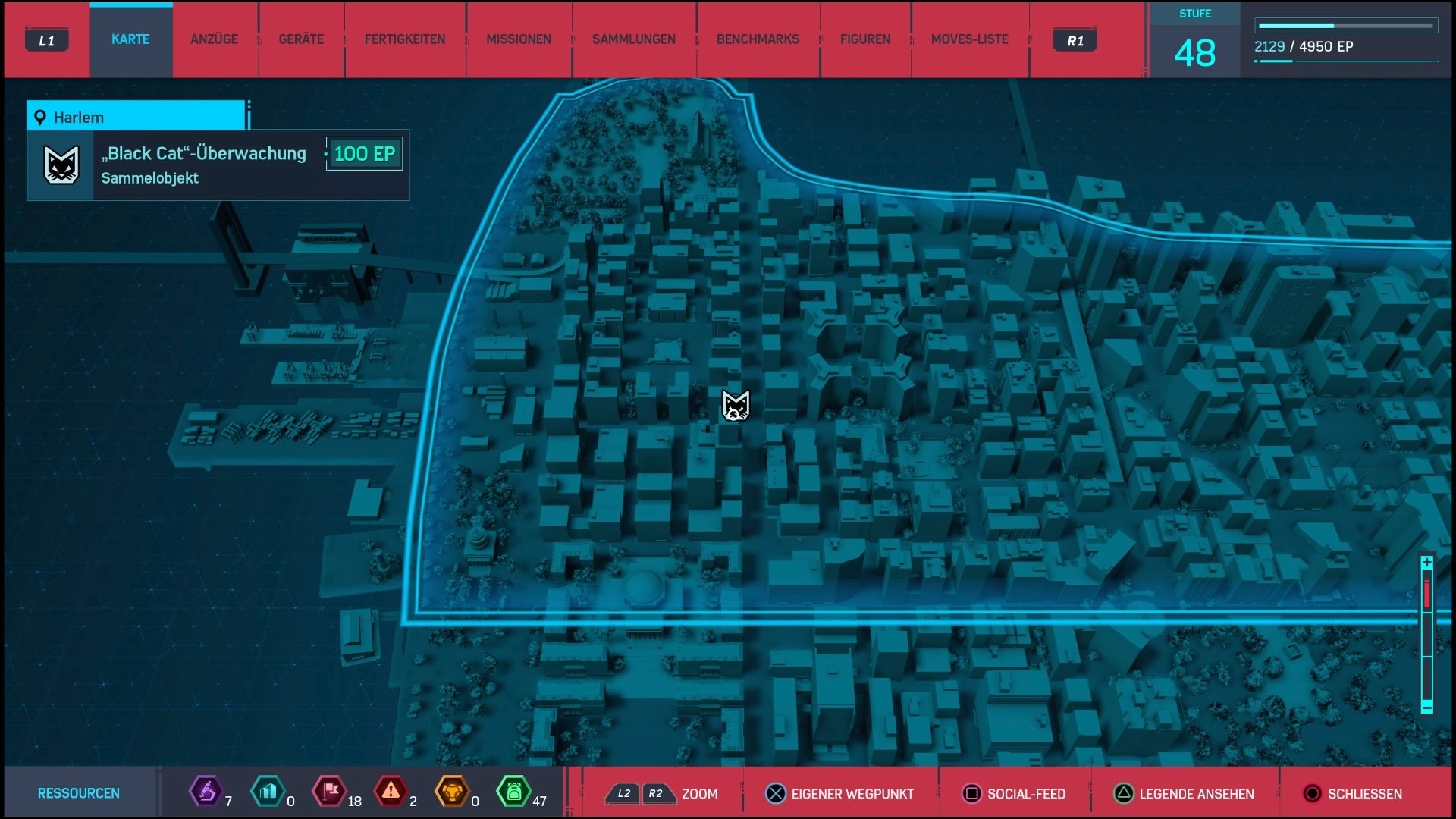Click the square button icon for Social-Feed
This screenshot has height=819, width=1456.
(971, 794)
